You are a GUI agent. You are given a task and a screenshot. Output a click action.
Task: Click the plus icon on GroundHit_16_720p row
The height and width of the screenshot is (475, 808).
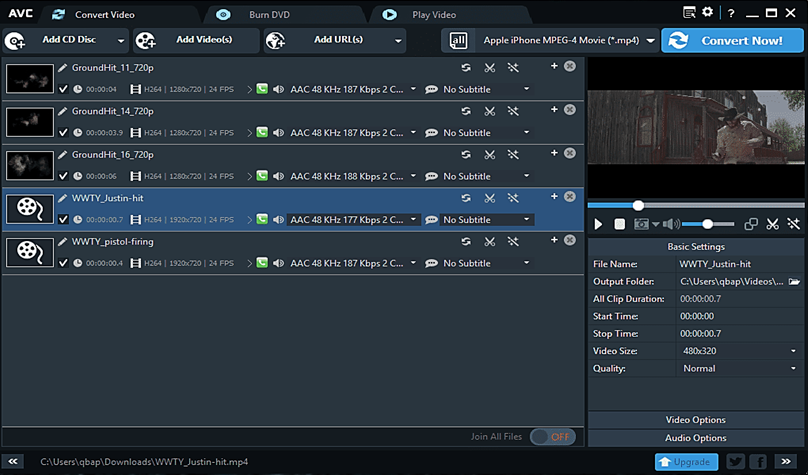554,153
